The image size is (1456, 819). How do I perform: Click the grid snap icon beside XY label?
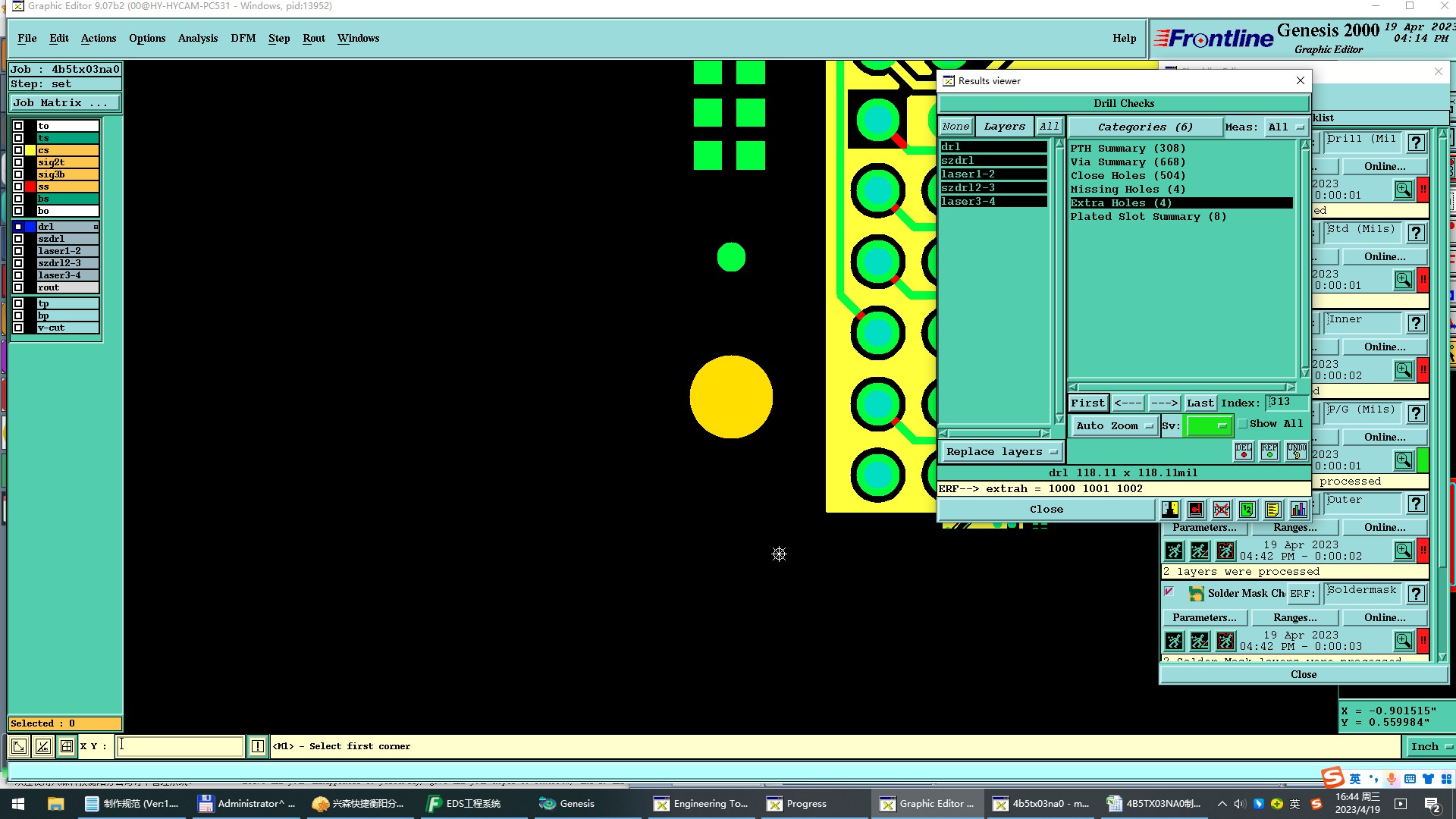67,746
